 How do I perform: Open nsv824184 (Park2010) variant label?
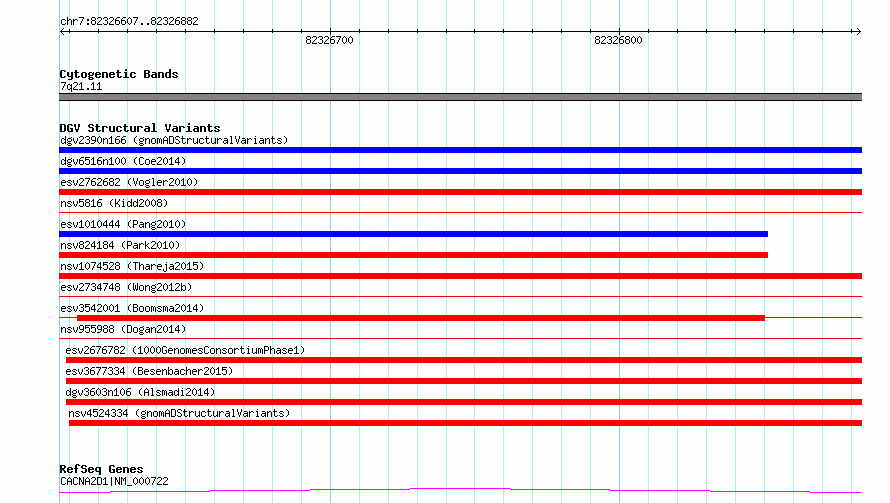(120, 245)
